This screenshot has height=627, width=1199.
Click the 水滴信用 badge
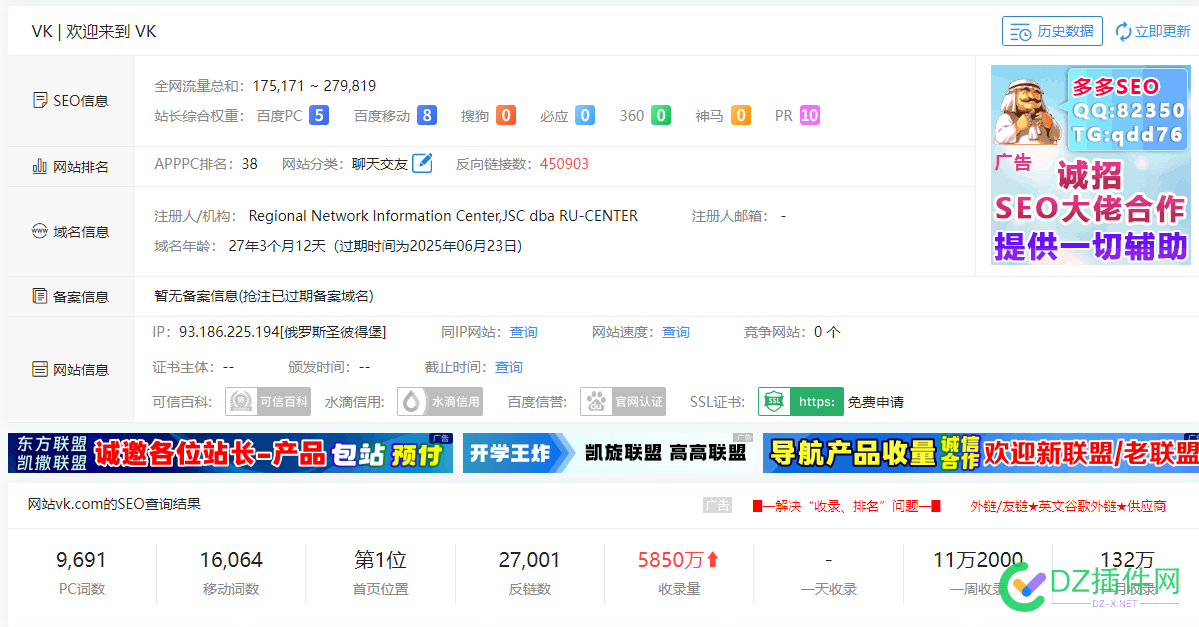(440, 401)
